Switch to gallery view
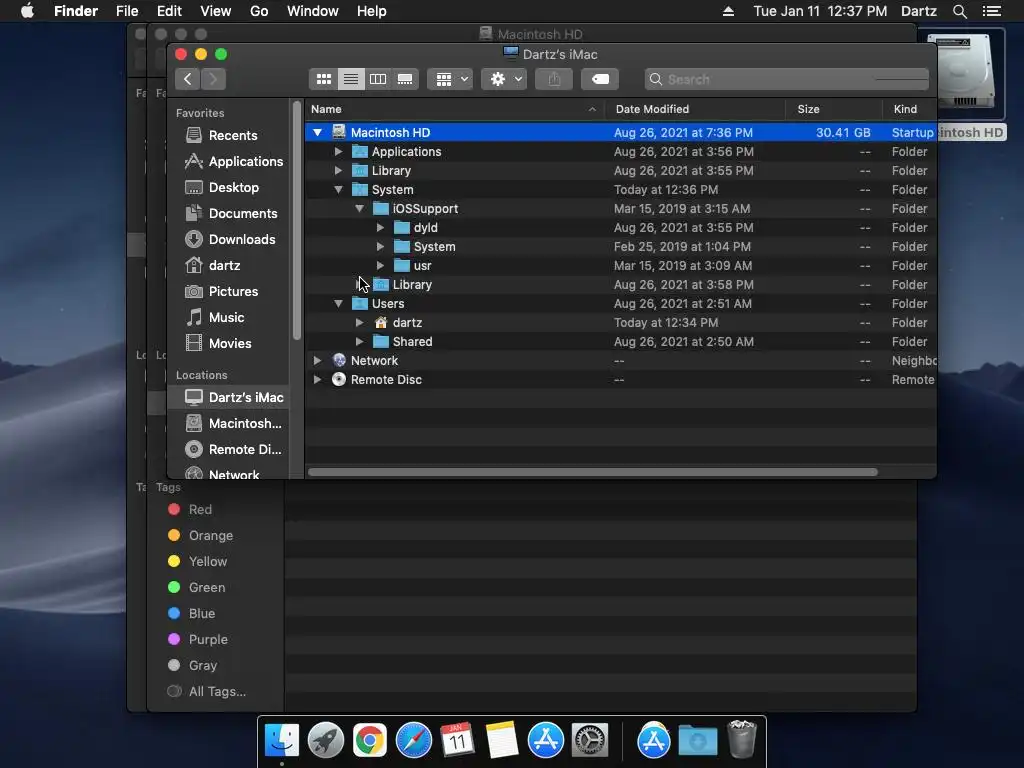The image size is (1024, 768). 405,79
